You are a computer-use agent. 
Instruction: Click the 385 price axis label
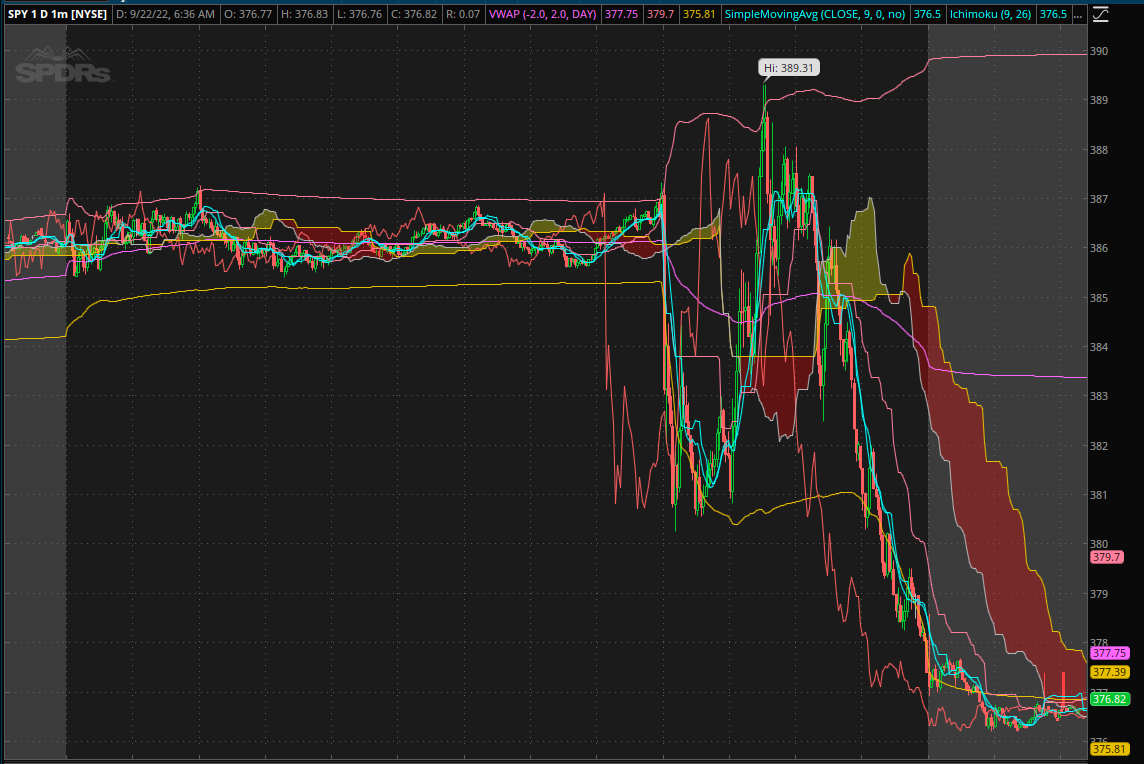(x=1099, y=298)
